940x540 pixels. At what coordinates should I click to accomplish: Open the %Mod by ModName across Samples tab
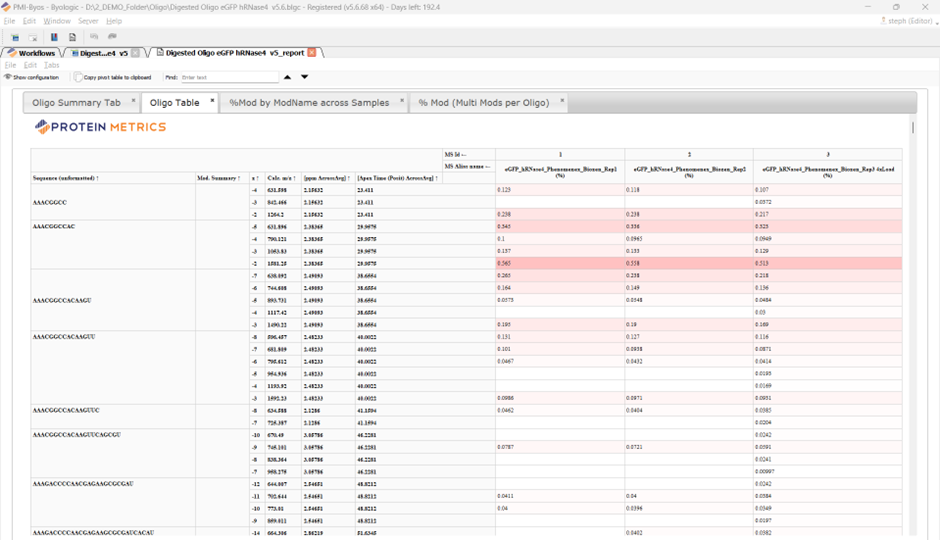click(x=309, y=103)
